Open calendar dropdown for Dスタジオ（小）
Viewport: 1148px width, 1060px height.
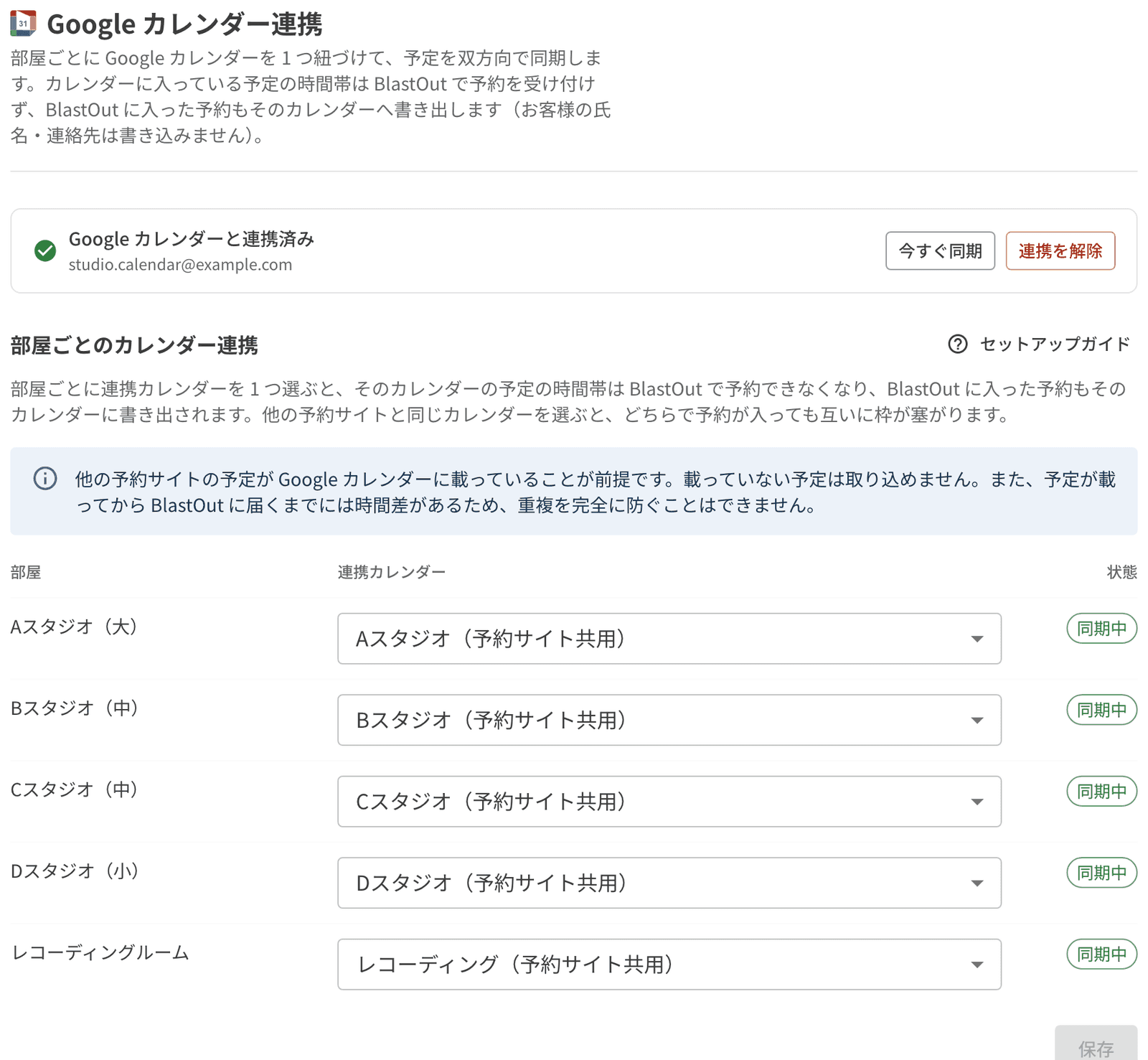[669, 883]
